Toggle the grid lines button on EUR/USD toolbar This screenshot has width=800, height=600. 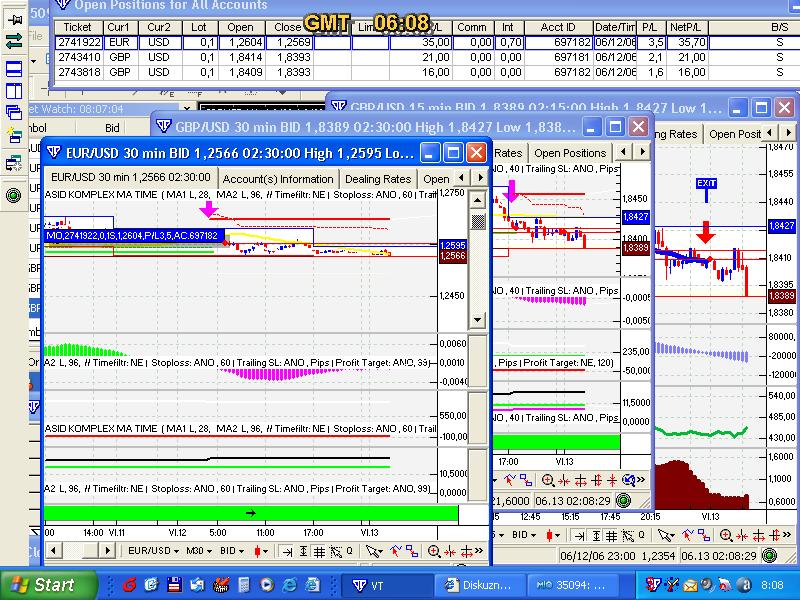[317, 551]
